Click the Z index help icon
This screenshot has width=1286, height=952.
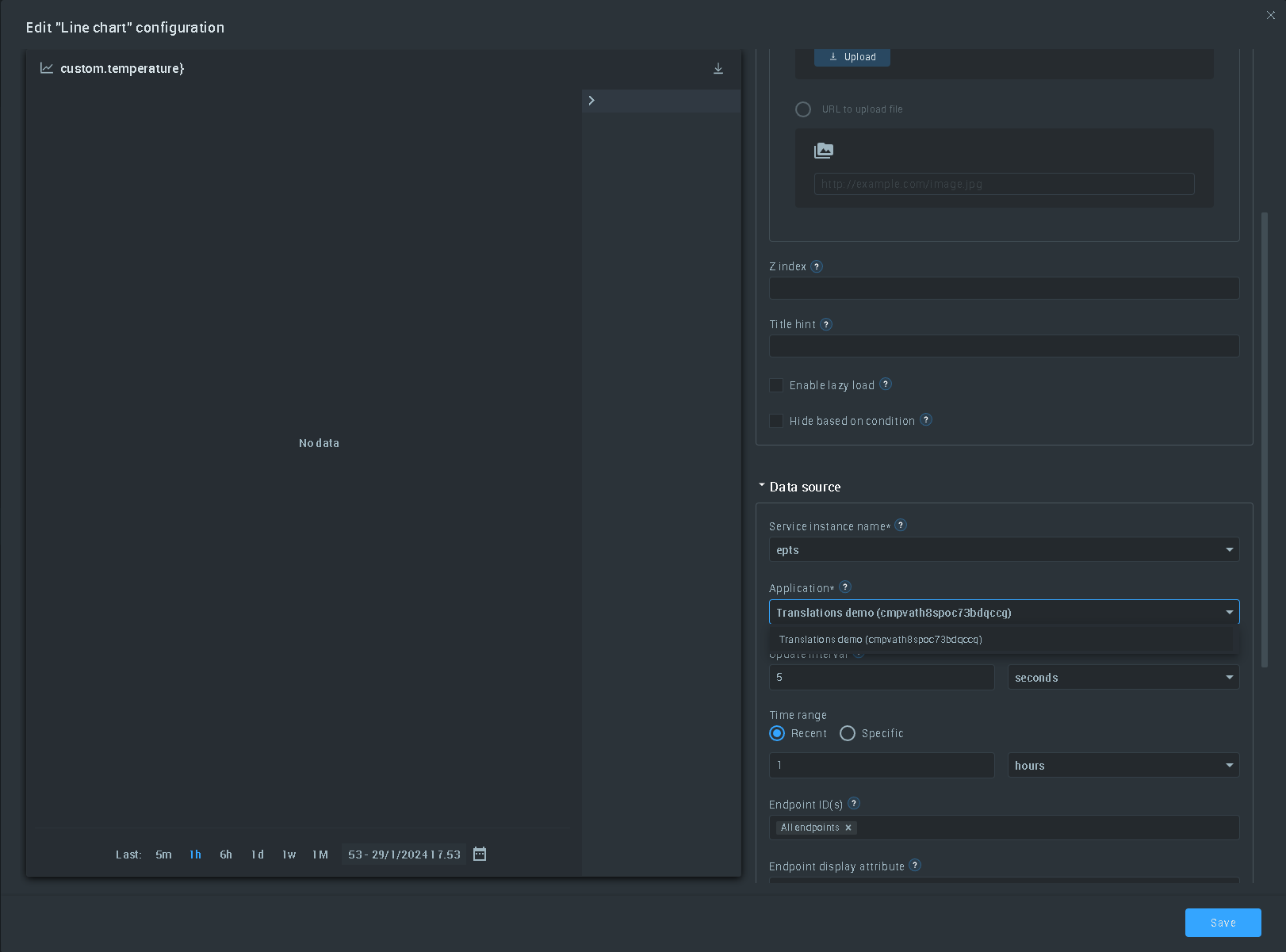click(817, 266)
